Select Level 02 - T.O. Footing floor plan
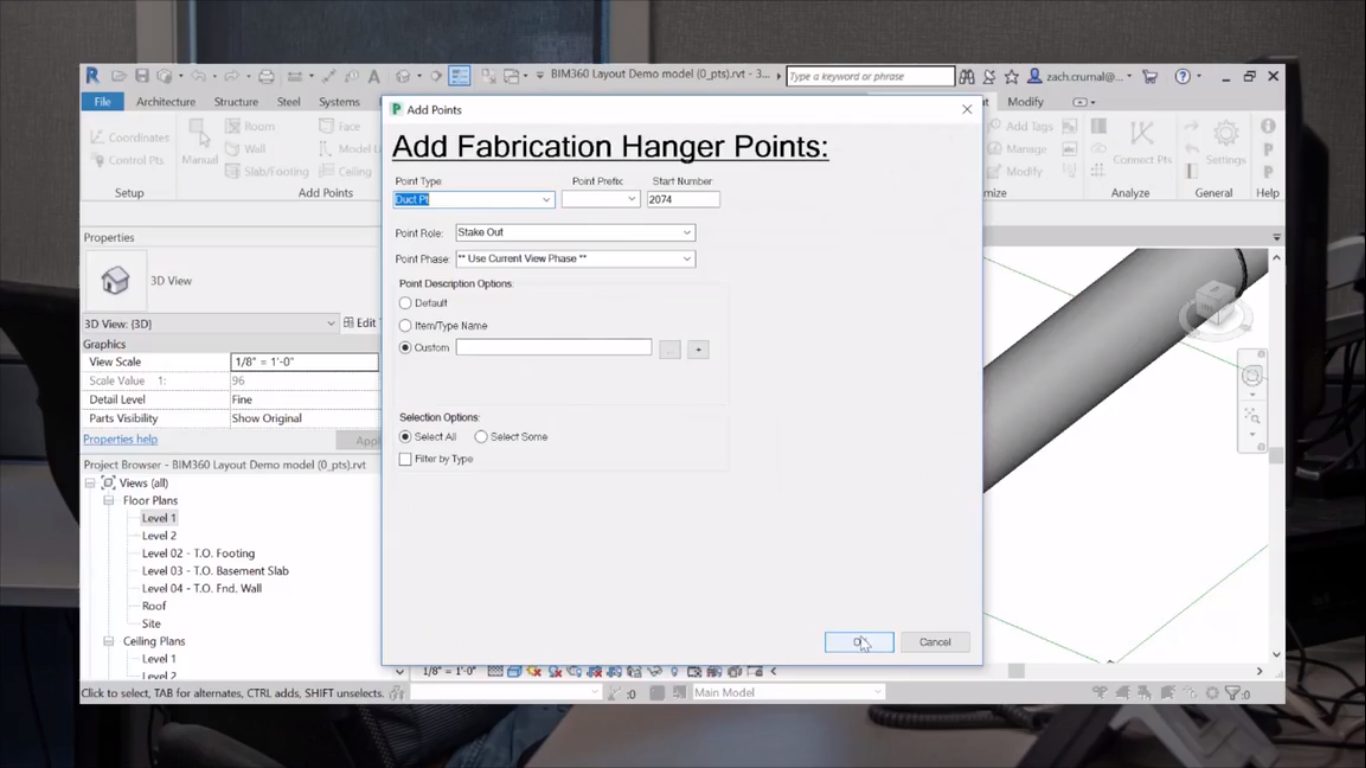Image resolution: width=1366 pixels, height=768 pixels. point(198,553)
